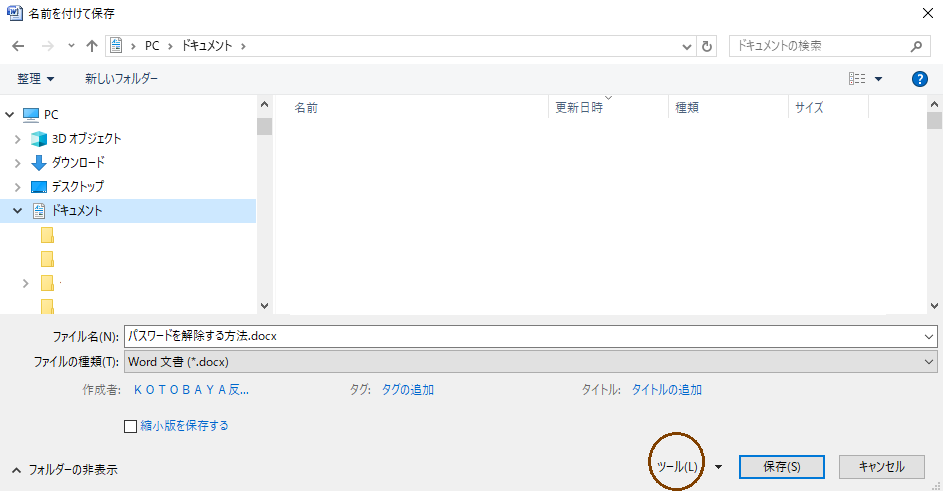Click the 保存(S) button
Image resolution: width=943 pixels, height=491 pixels.
pyautogui.click(x=781, y=467)
